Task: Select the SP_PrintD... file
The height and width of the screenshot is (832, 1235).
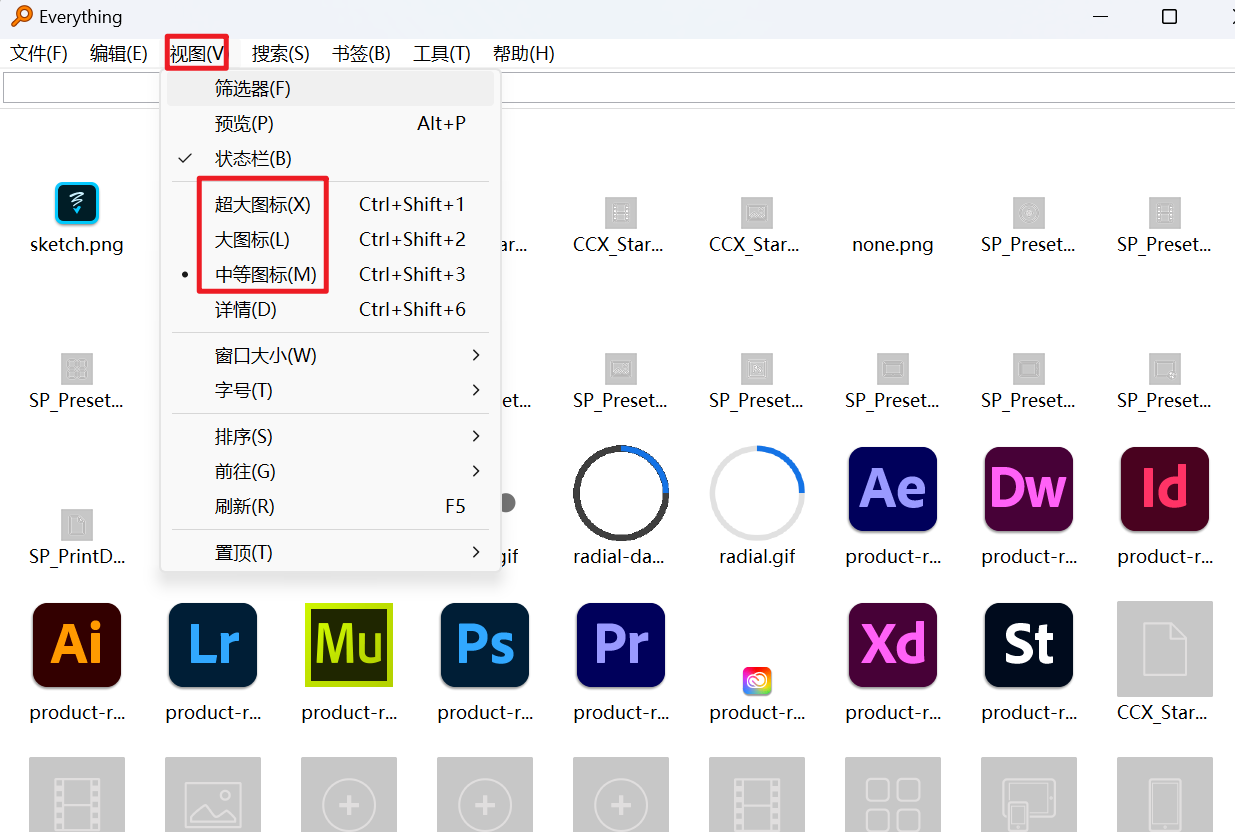Action: click(x=77, y=524)
